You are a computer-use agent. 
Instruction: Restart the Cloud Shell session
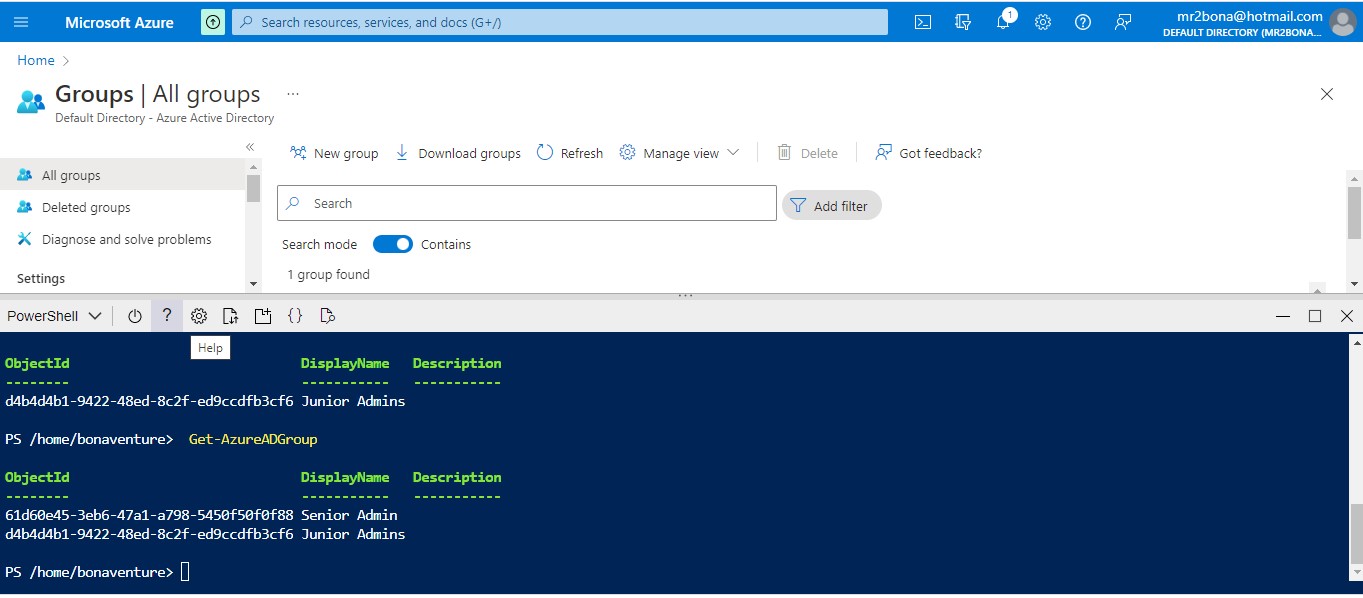point(135,315)
